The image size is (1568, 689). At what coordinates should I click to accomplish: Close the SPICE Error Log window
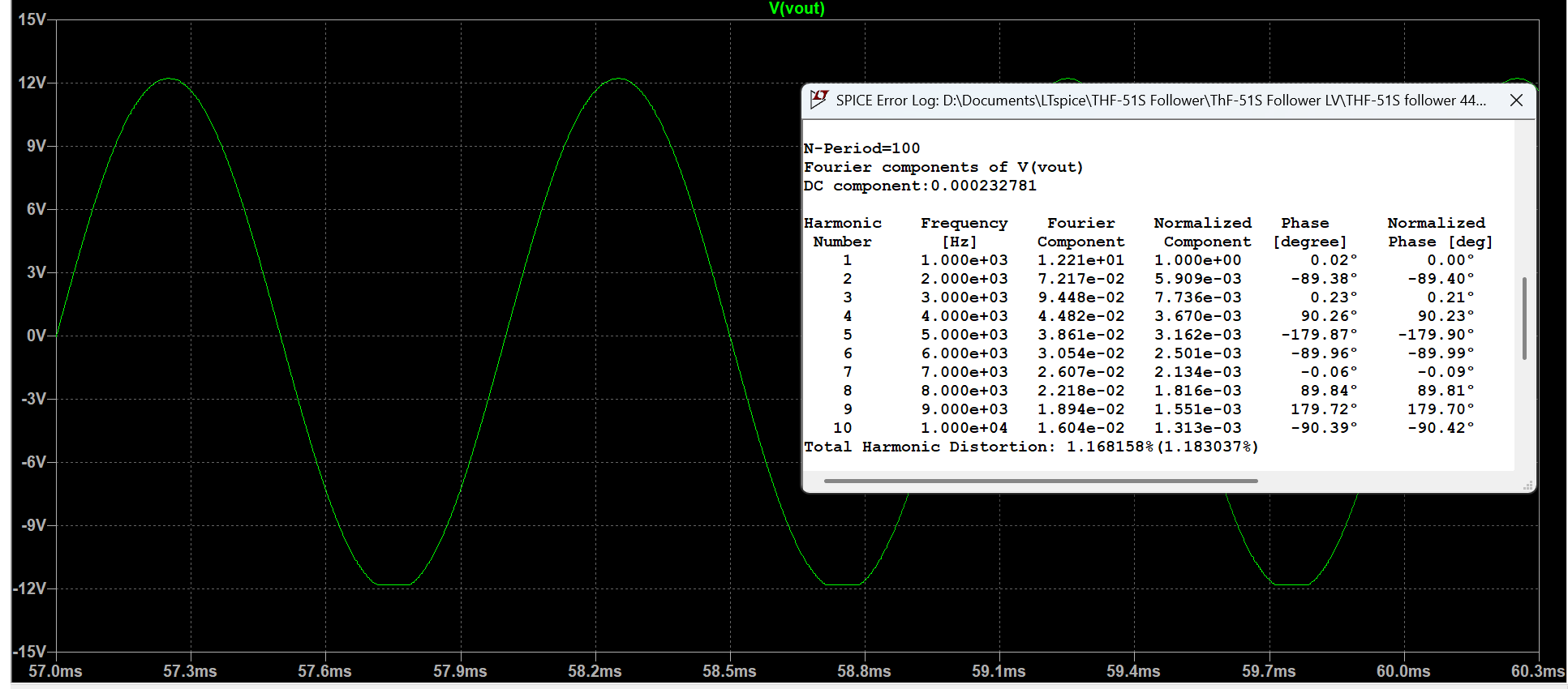1516,101
